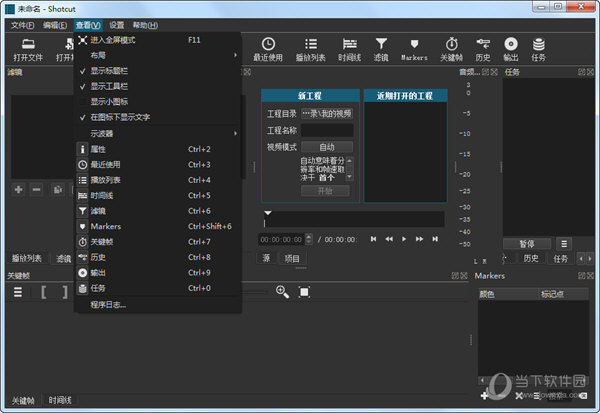Open Markers from the main toolbar
This screenshot has height=413, width=600.
(x=414, y=49)
